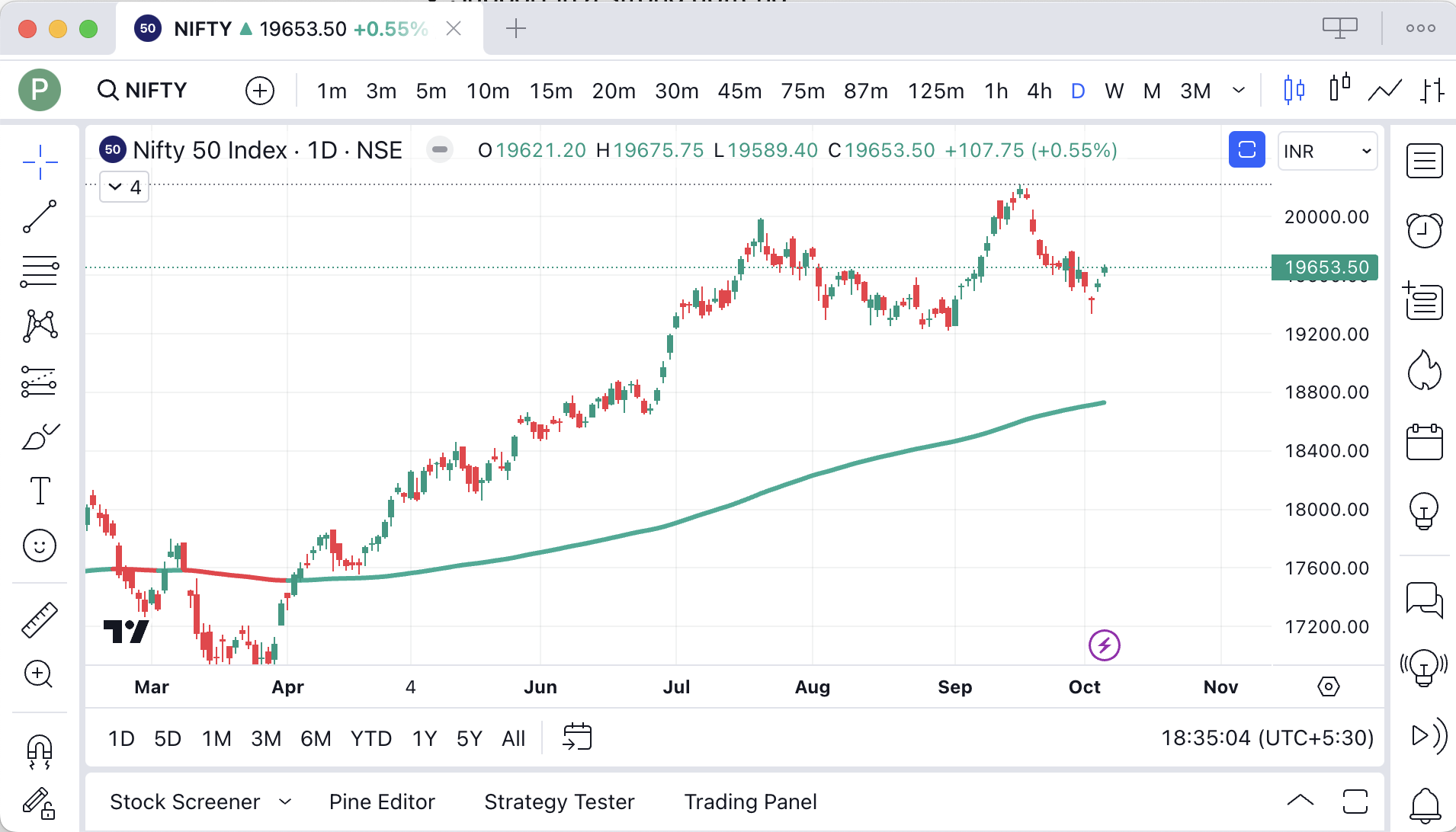Open the three-dots more menu
Screen dimensions: 1456x832
click(x=1421, y=28)
